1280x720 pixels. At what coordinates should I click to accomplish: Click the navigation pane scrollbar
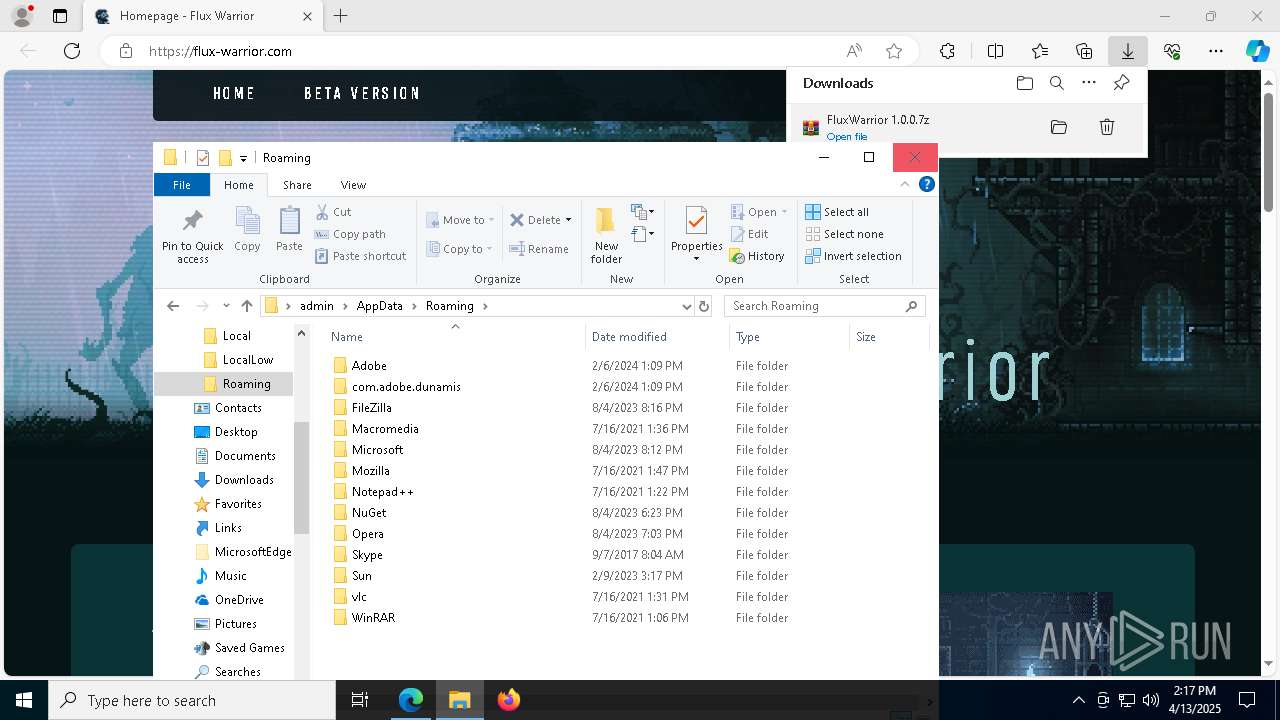[x=302, y=478]
